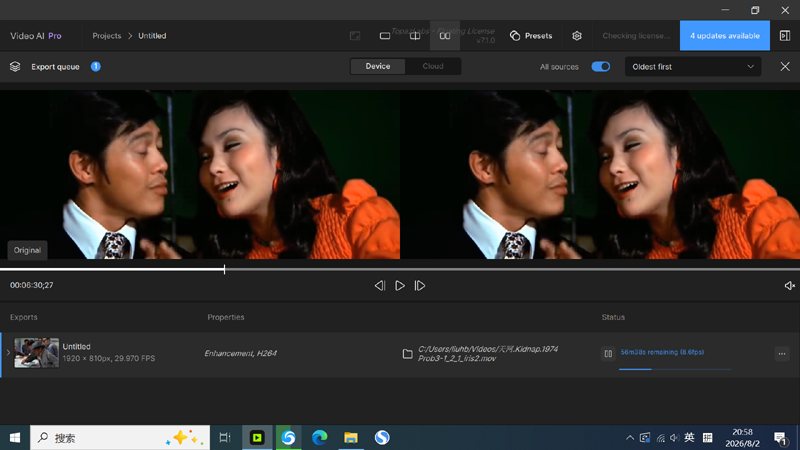Click the Export queue layers icon
Image resolution: width=800 pixels, height=450 pixels.
coord(15,67)
